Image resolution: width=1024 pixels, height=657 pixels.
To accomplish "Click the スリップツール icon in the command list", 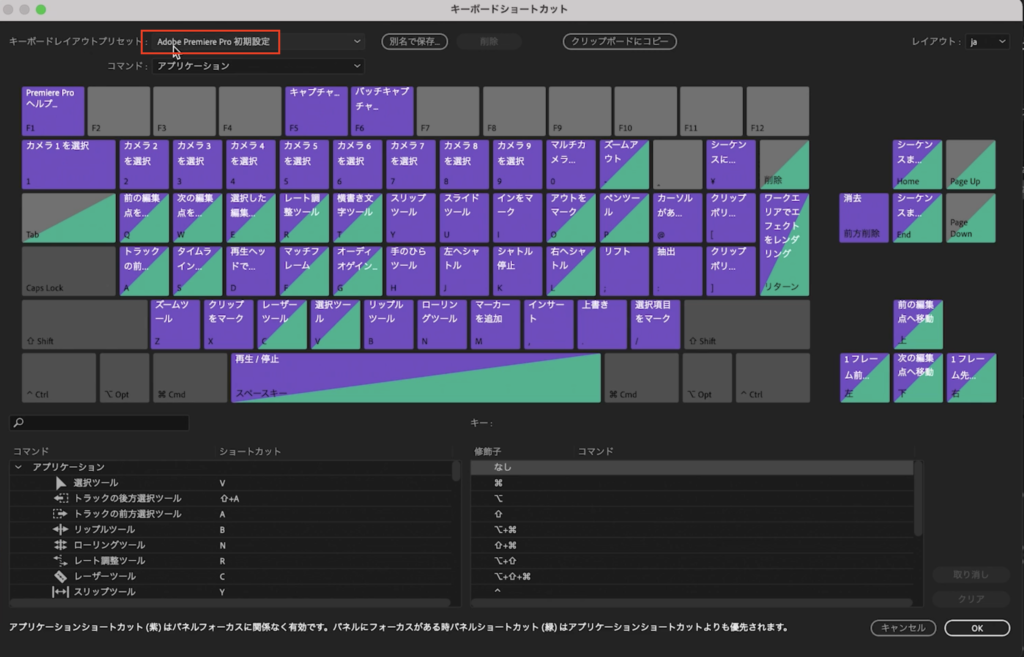I will pos(61,592).
